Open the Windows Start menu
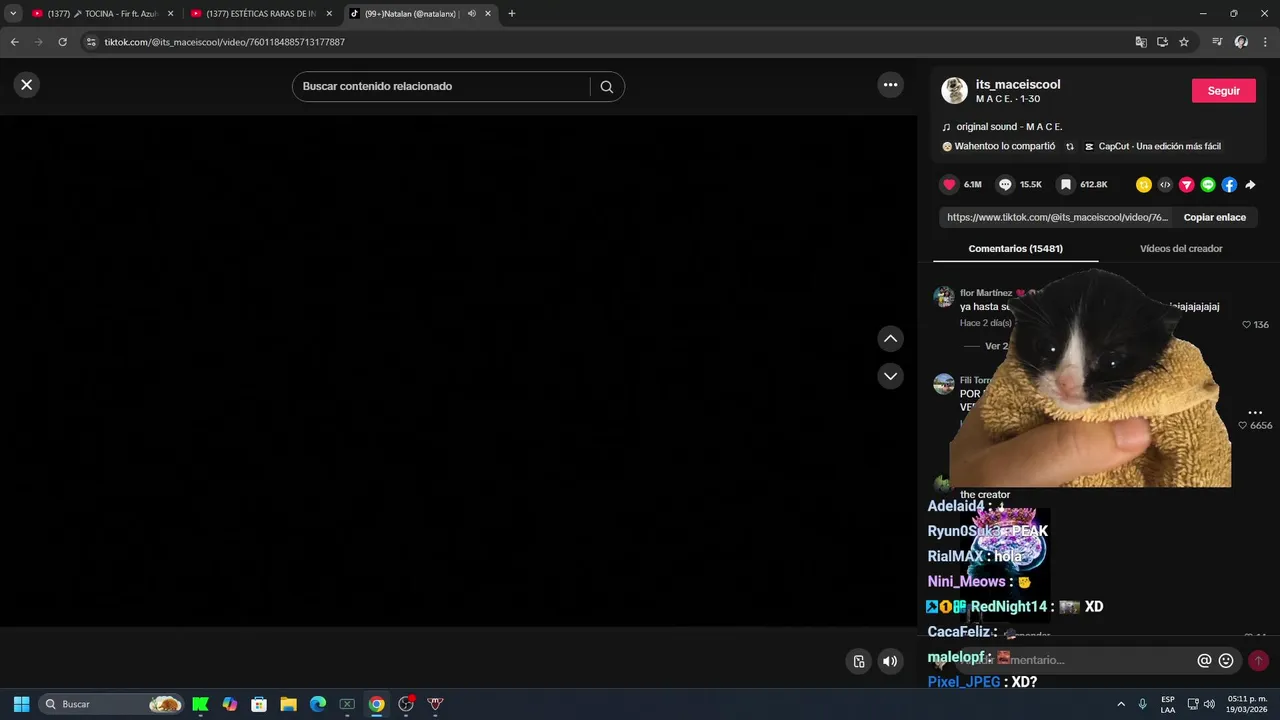This screenshot has width=1280, height=720. coord(21,704)
